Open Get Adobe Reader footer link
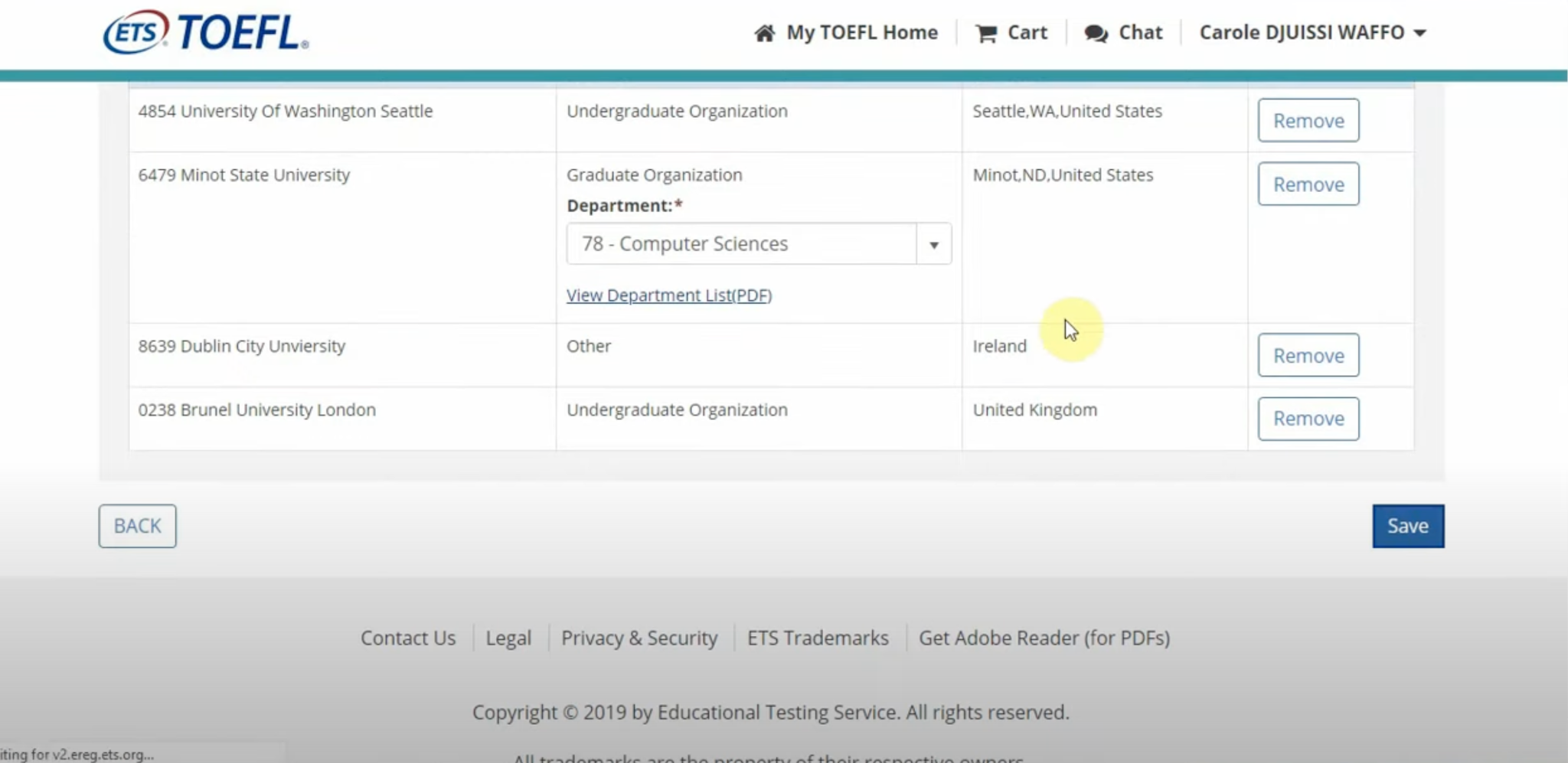This screenshot has height=763, width=1568. pyautogui.click(x=1044, y=638)
